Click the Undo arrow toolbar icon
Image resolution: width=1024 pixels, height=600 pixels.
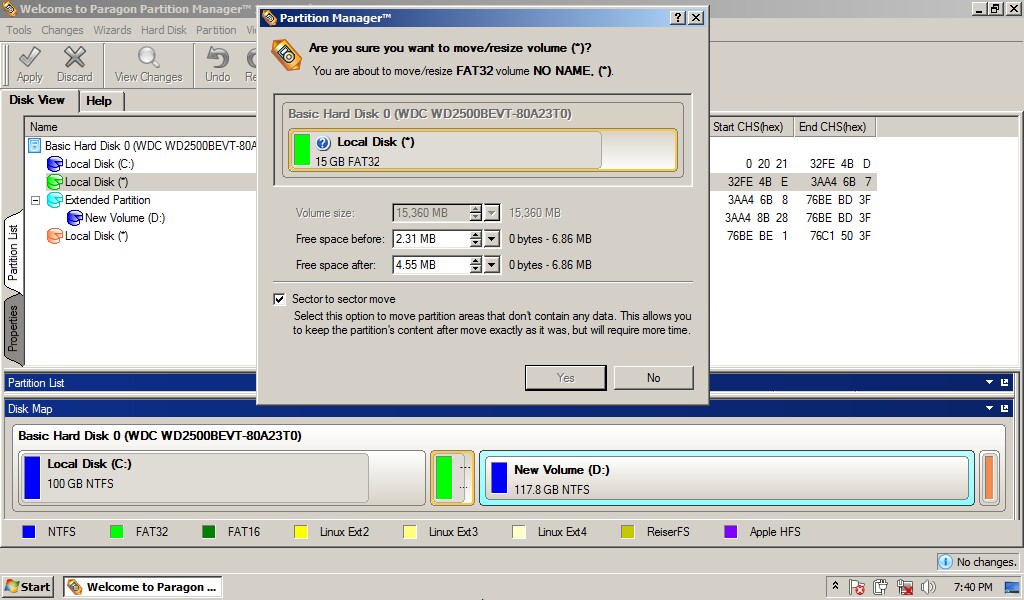[217, 57]
